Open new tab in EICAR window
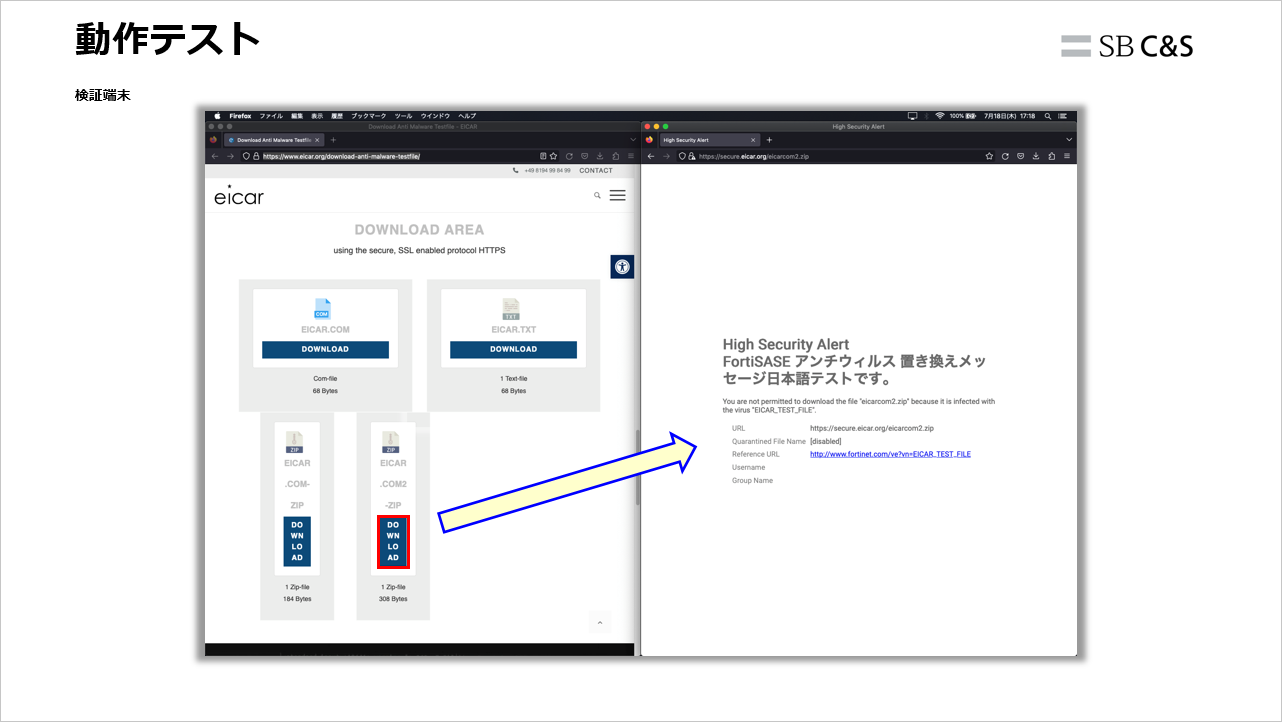 (333, 140)
